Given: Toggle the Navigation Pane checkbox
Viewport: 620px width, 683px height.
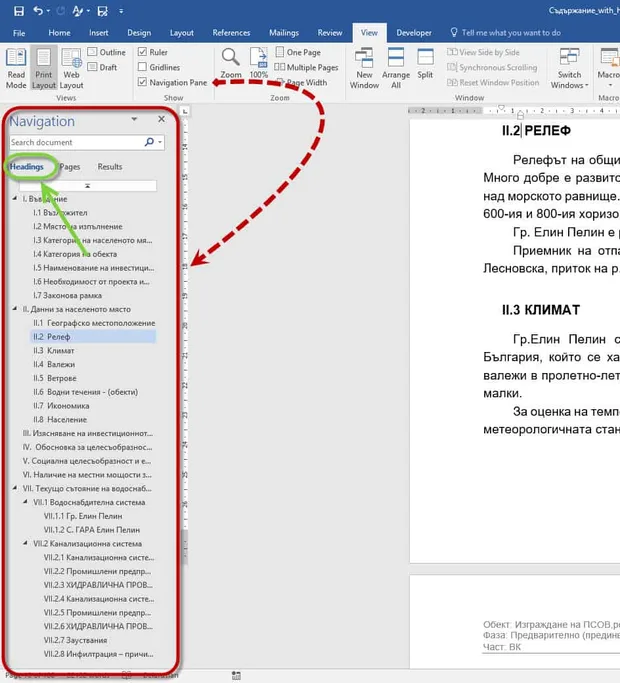Looking at the screenshot, I should (142, 82).
